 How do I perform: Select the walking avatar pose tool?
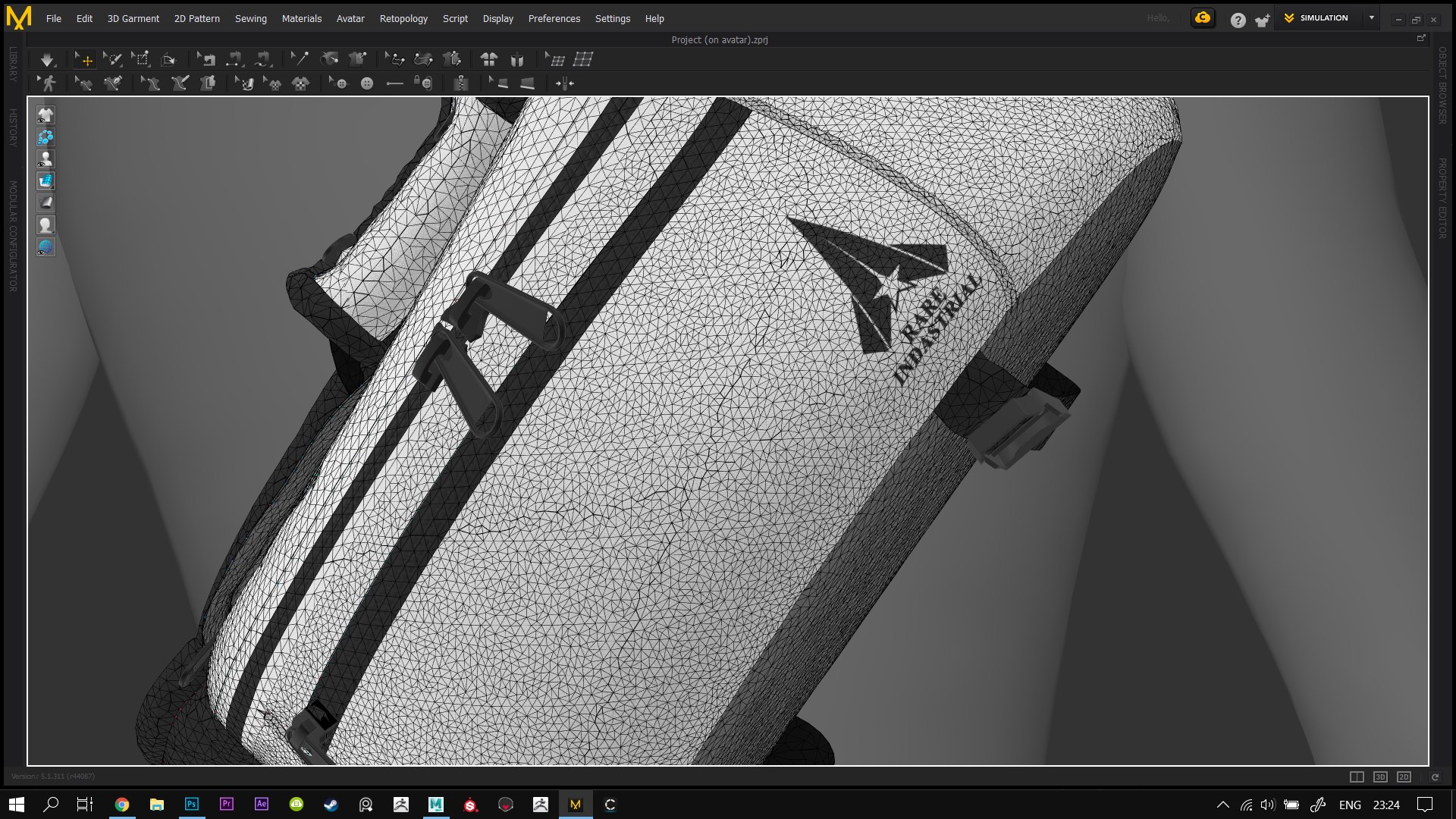click(x=47, y=83)
